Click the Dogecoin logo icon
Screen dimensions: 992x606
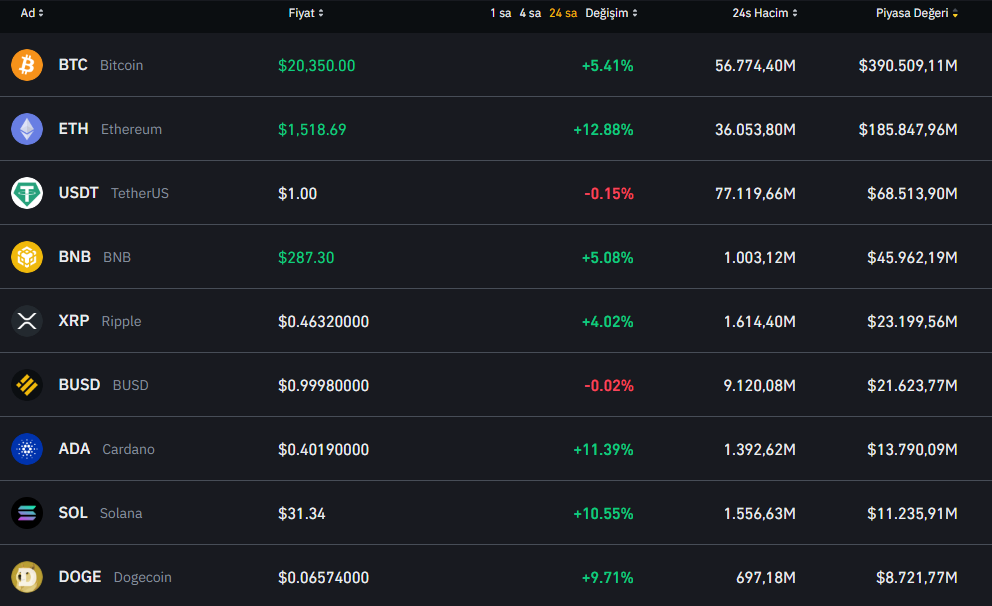[27, 577]
